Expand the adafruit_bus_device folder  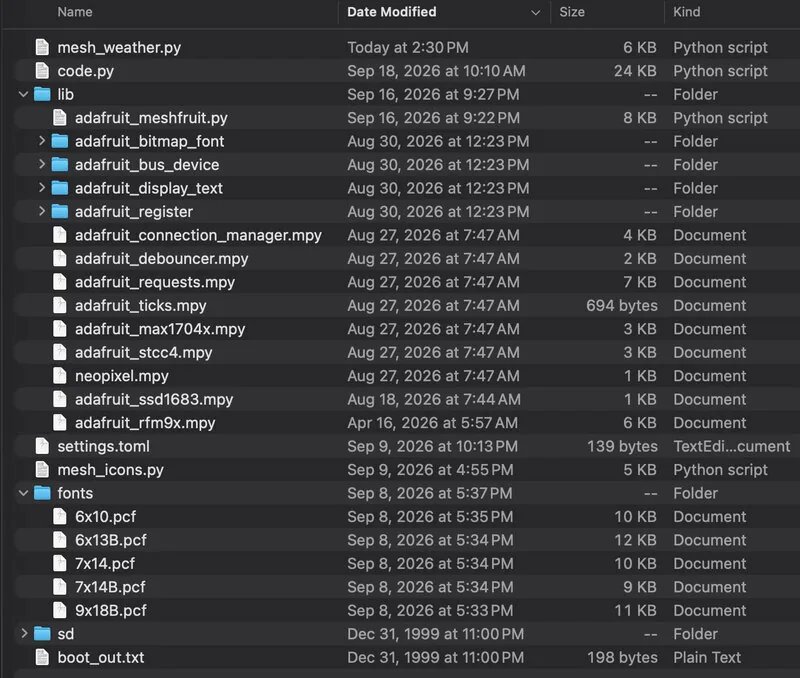click(x=42, y=164)
